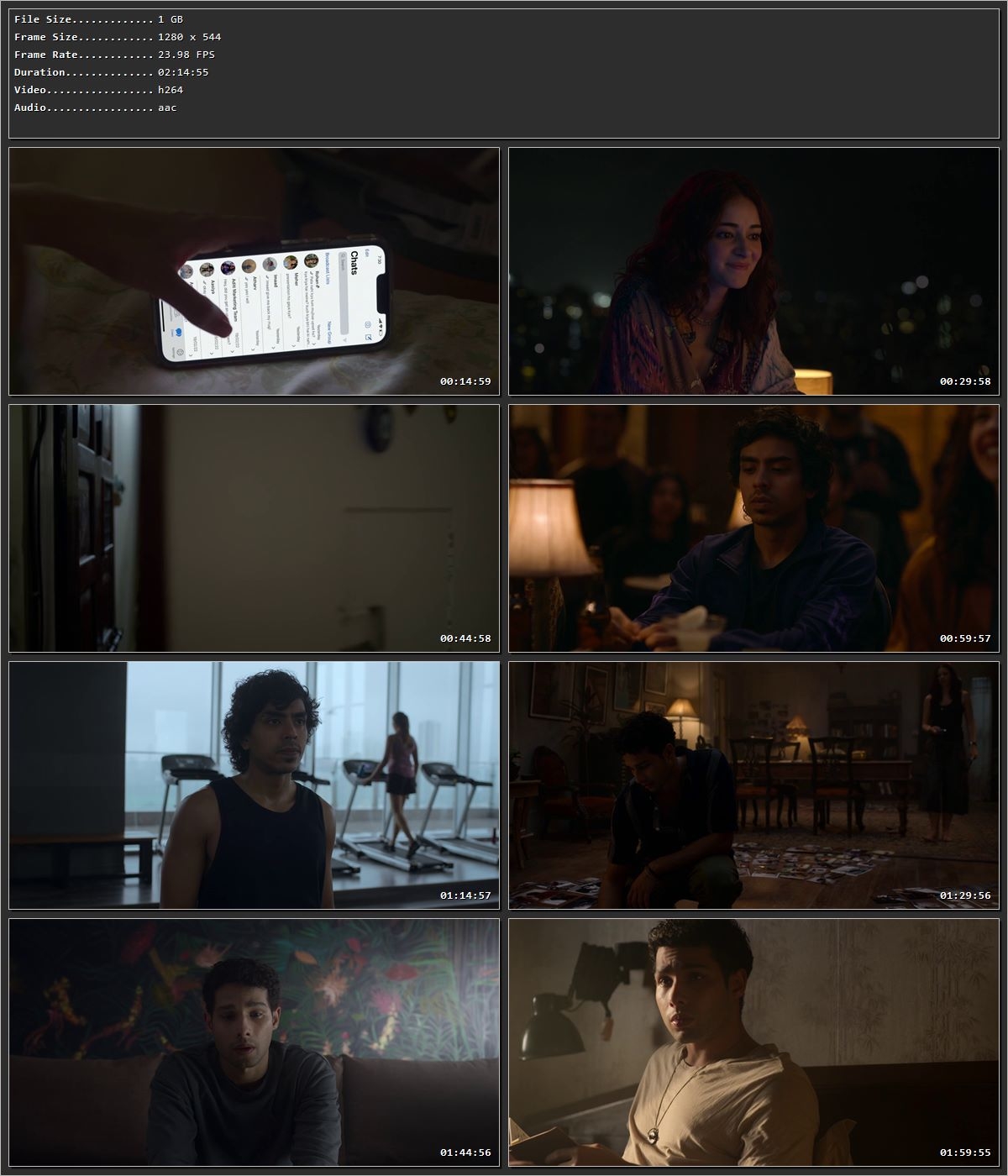Tap the battery icon in the status bar
Viewport: 1008px width, 1176px height.
click(381, 333)
